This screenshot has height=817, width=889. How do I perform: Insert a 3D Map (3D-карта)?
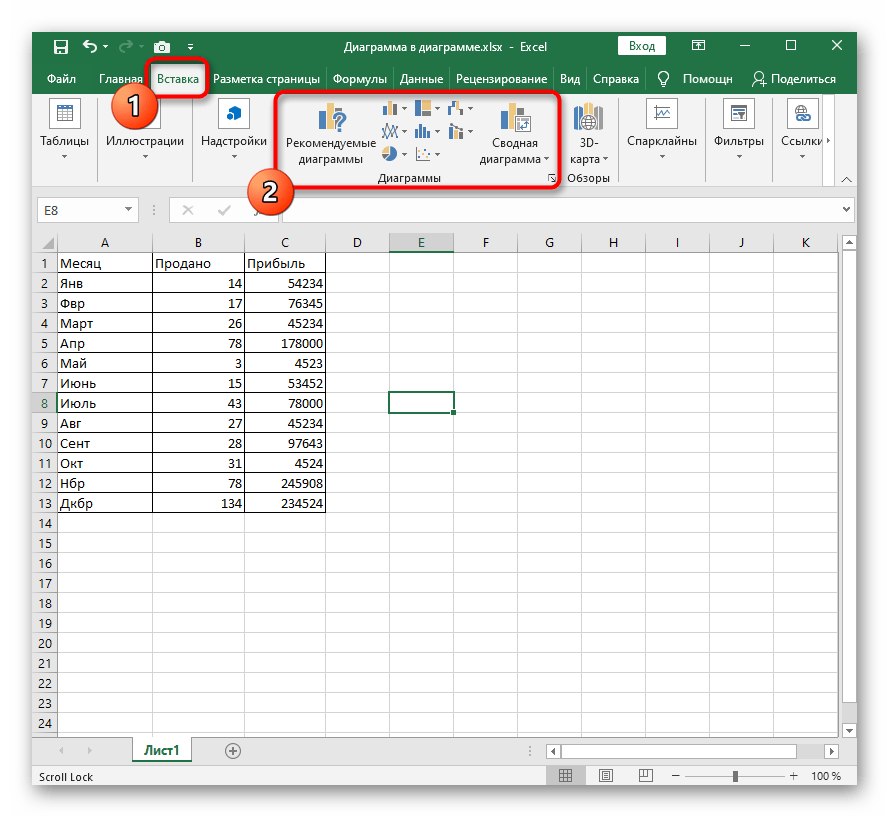pos(586,121)
